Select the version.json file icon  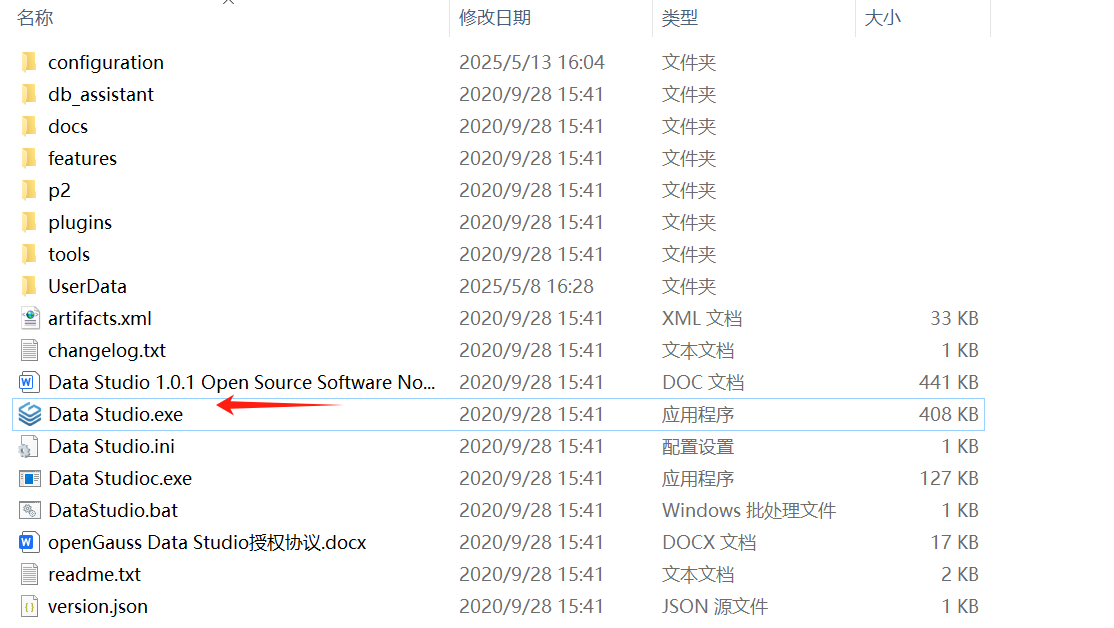30,606
